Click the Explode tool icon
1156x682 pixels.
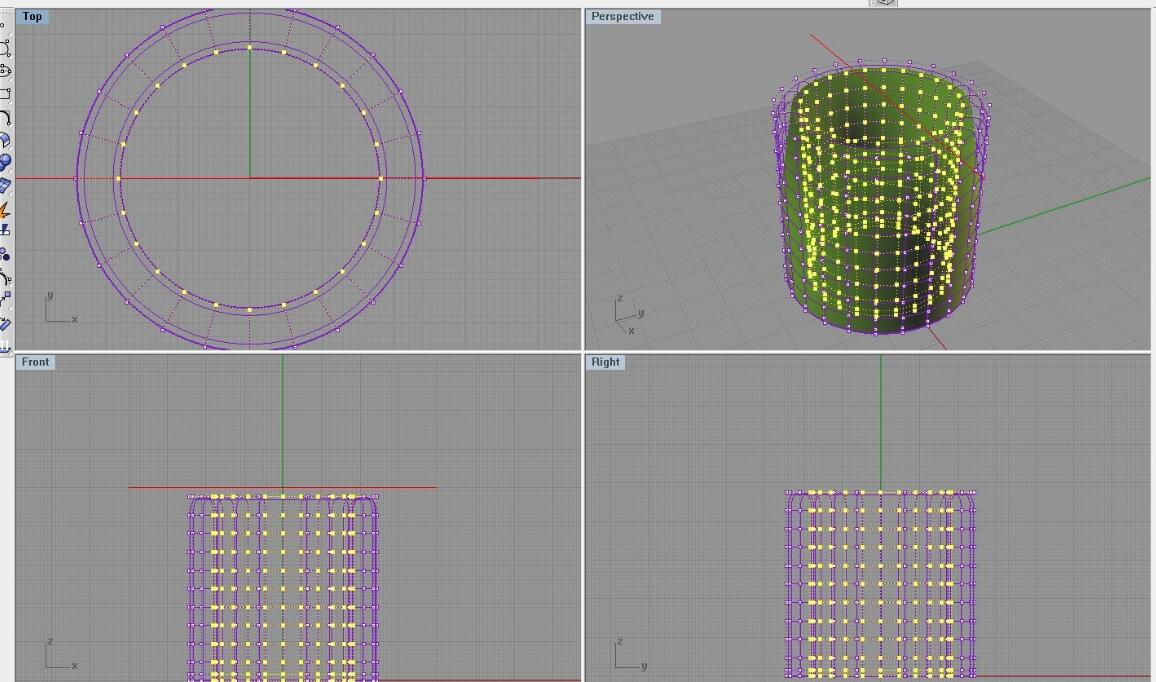pyautogui.click(x=5, y=209)
